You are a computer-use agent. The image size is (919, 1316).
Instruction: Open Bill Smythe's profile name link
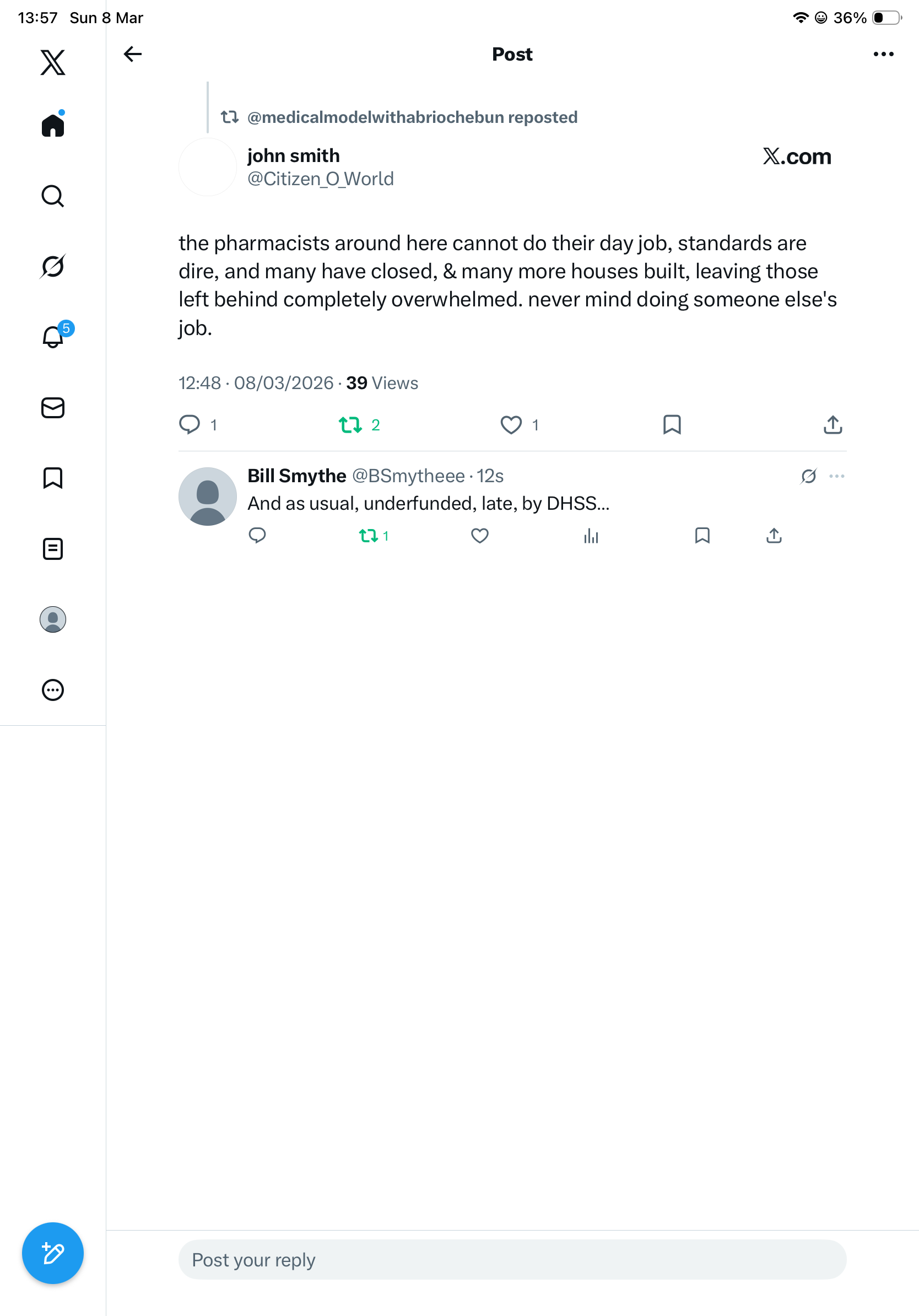point(297,476)
